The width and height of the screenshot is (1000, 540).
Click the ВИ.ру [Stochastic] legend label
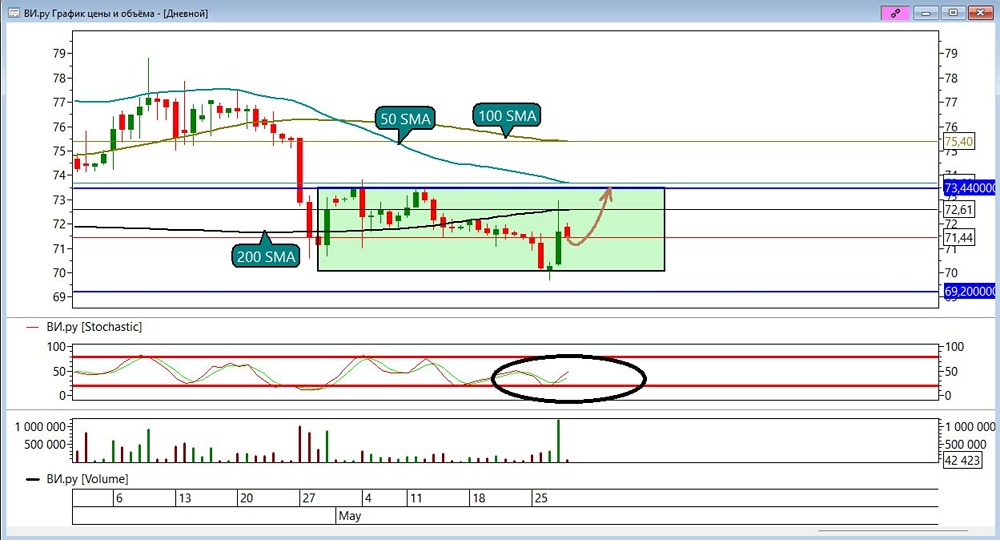(x=94, y=327)
